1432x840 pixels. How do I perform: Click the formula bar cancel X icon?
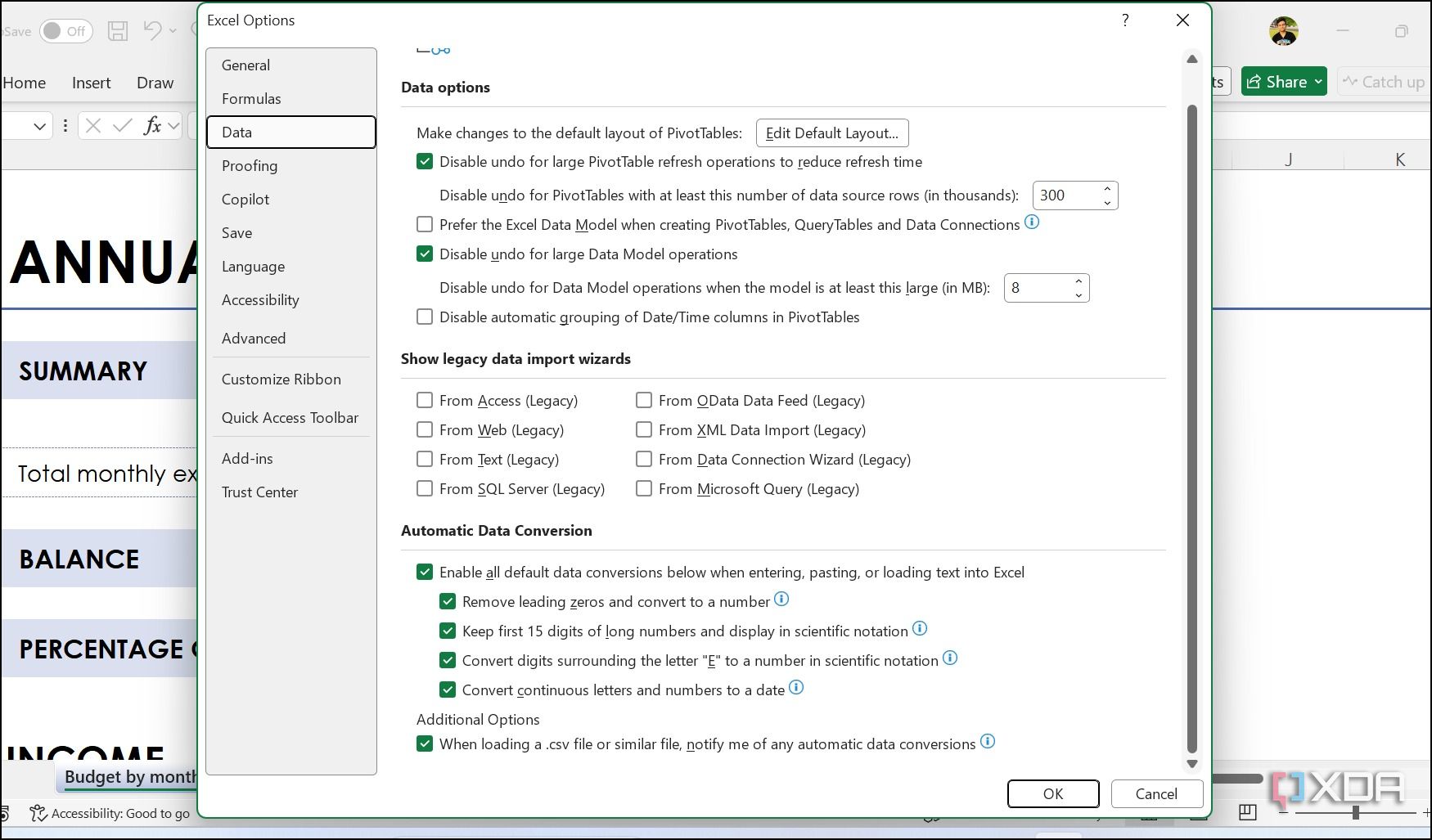pyautogui.click(x=93, y=126)
